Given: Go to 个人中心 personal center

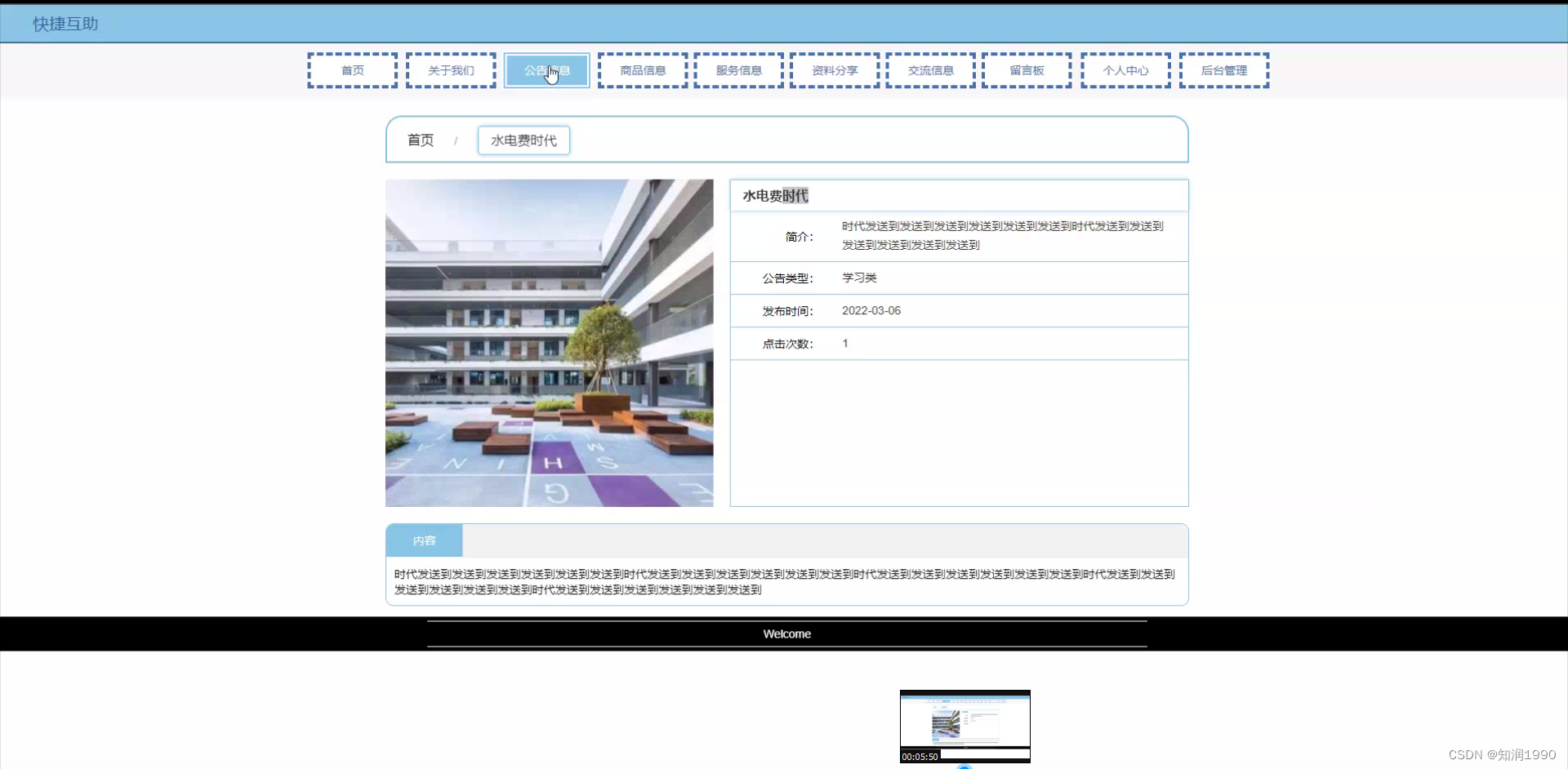Looking at the screenshot, I should (1125, 70).
